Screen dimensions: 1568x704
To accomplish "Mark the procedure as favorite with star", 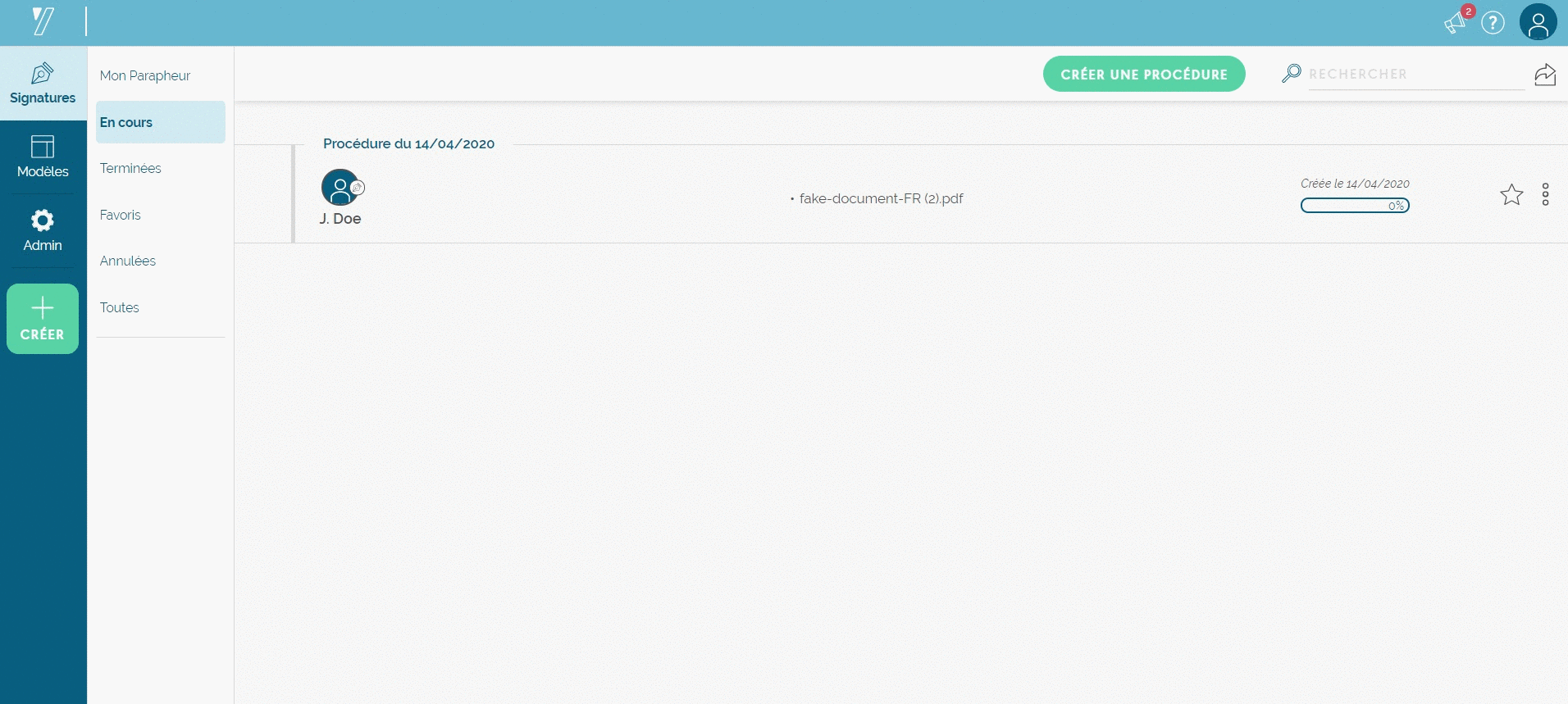I will click(x=1511, y=194).
